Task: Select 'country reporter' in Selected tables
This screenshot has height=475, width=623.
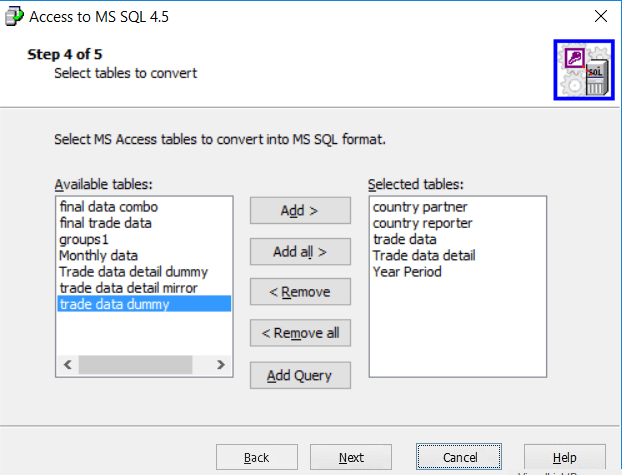Action: (457, 223)
